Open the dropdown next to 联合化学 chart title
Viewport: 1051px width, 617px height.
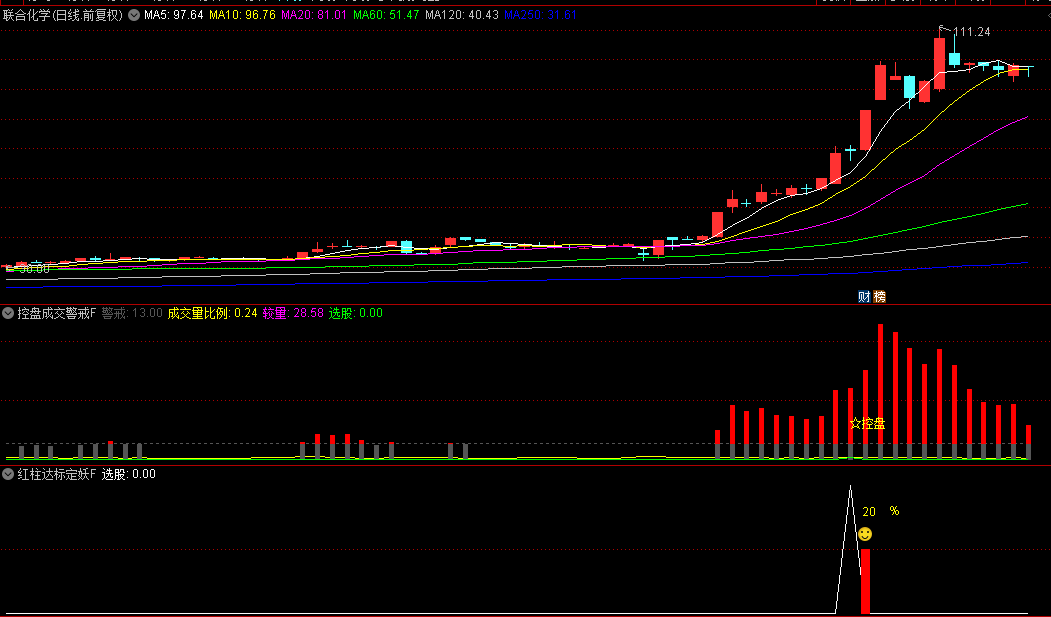(x=134, y=15)
